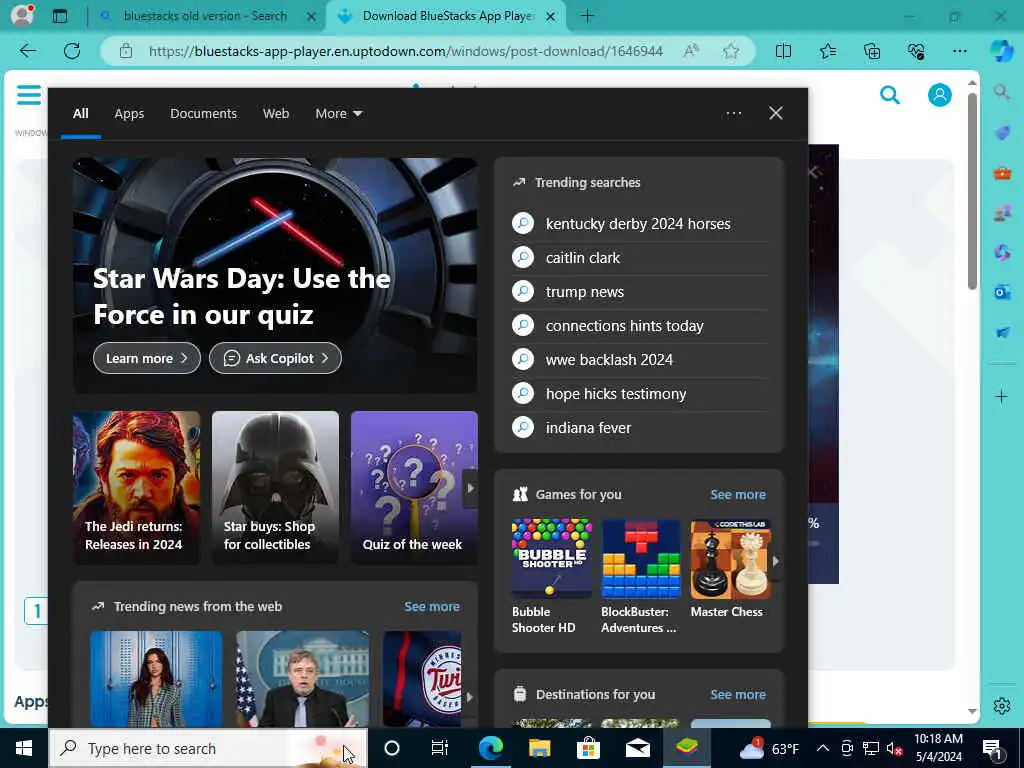1024x768 pixels.
Task: Click Uptodown user account icon
Action: [939, 95]
